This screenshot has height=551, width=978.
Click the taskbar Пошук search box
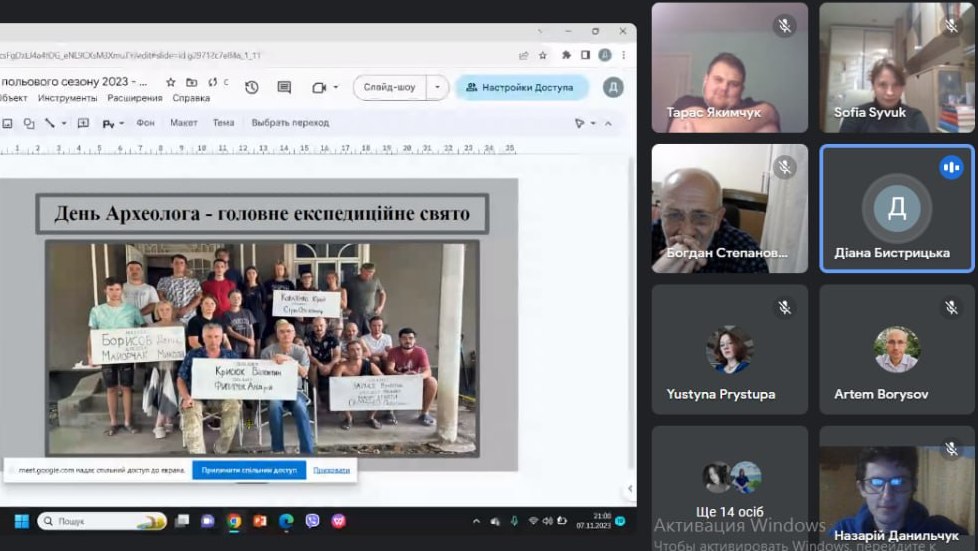(x=102, y=521)
